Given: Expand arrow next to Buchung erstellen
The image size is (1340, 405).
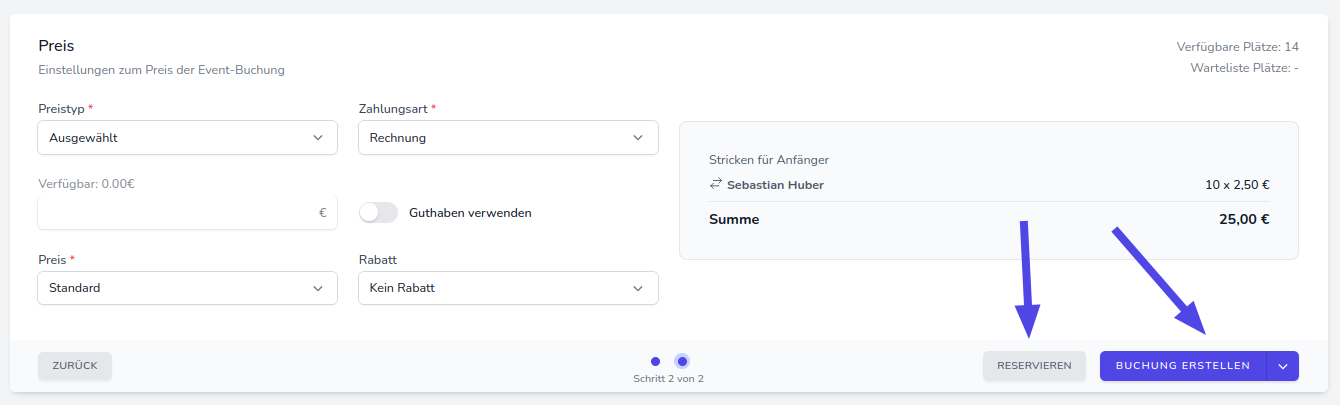Looking at the screenshot, I should click(1283, 366).
